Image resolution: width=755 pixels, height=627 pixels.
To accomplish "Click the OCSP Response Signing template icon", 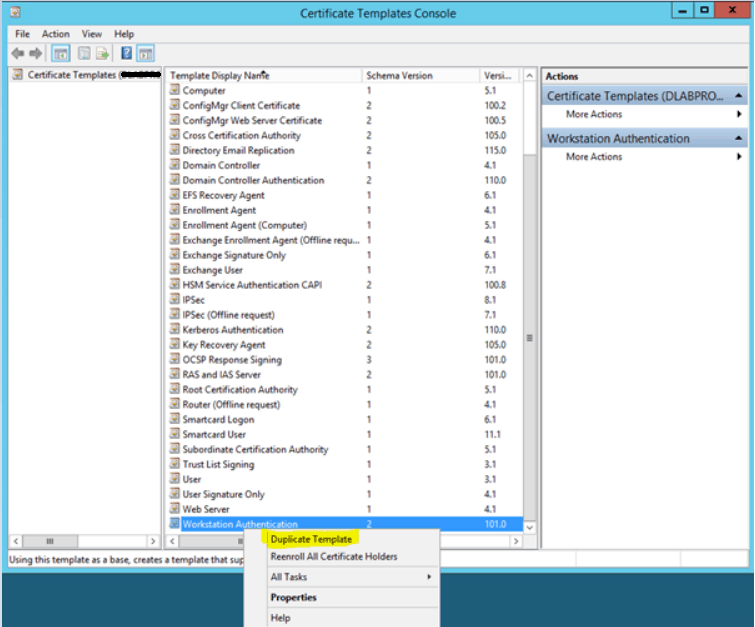I will 175,359.
